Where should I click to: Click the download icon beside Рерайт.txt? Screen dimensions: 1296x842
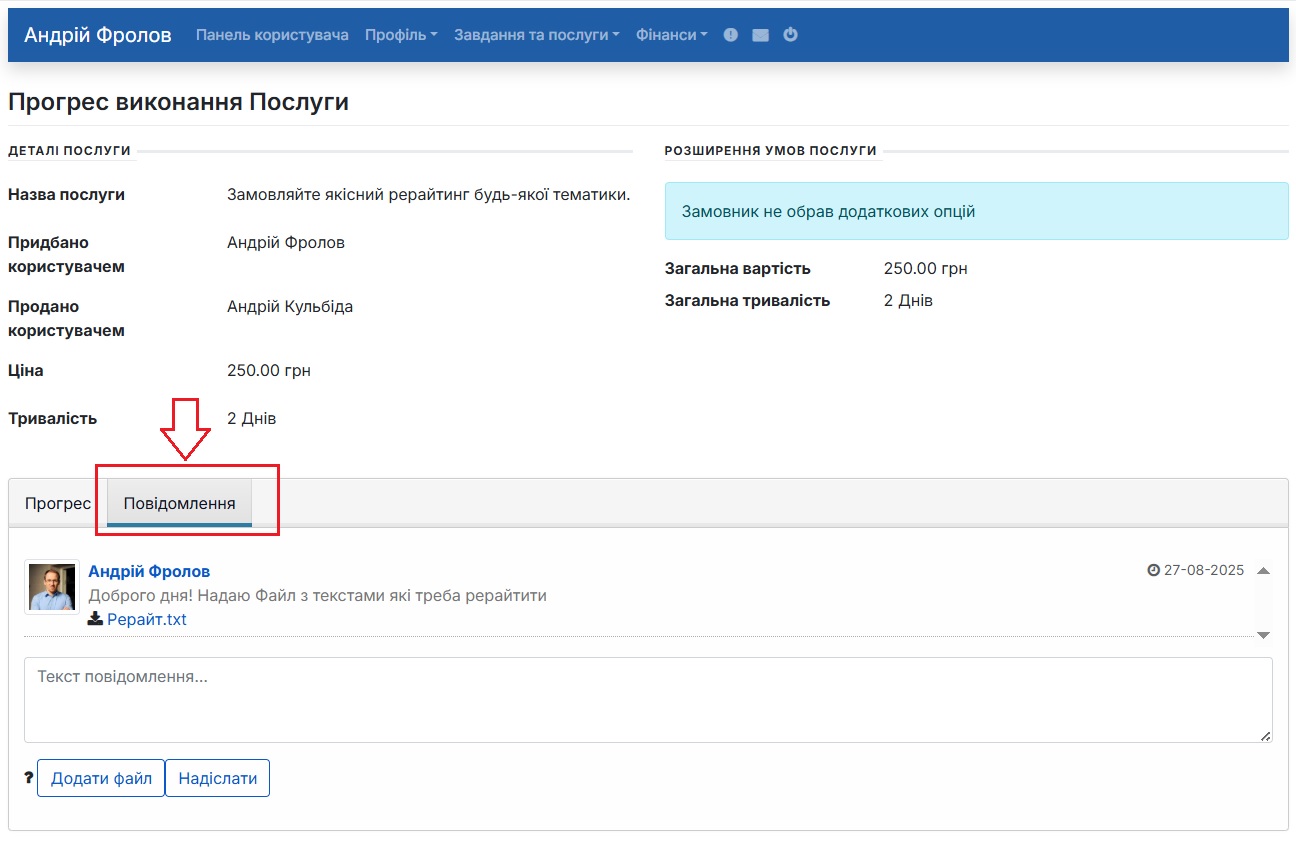[x=95, y=619]
